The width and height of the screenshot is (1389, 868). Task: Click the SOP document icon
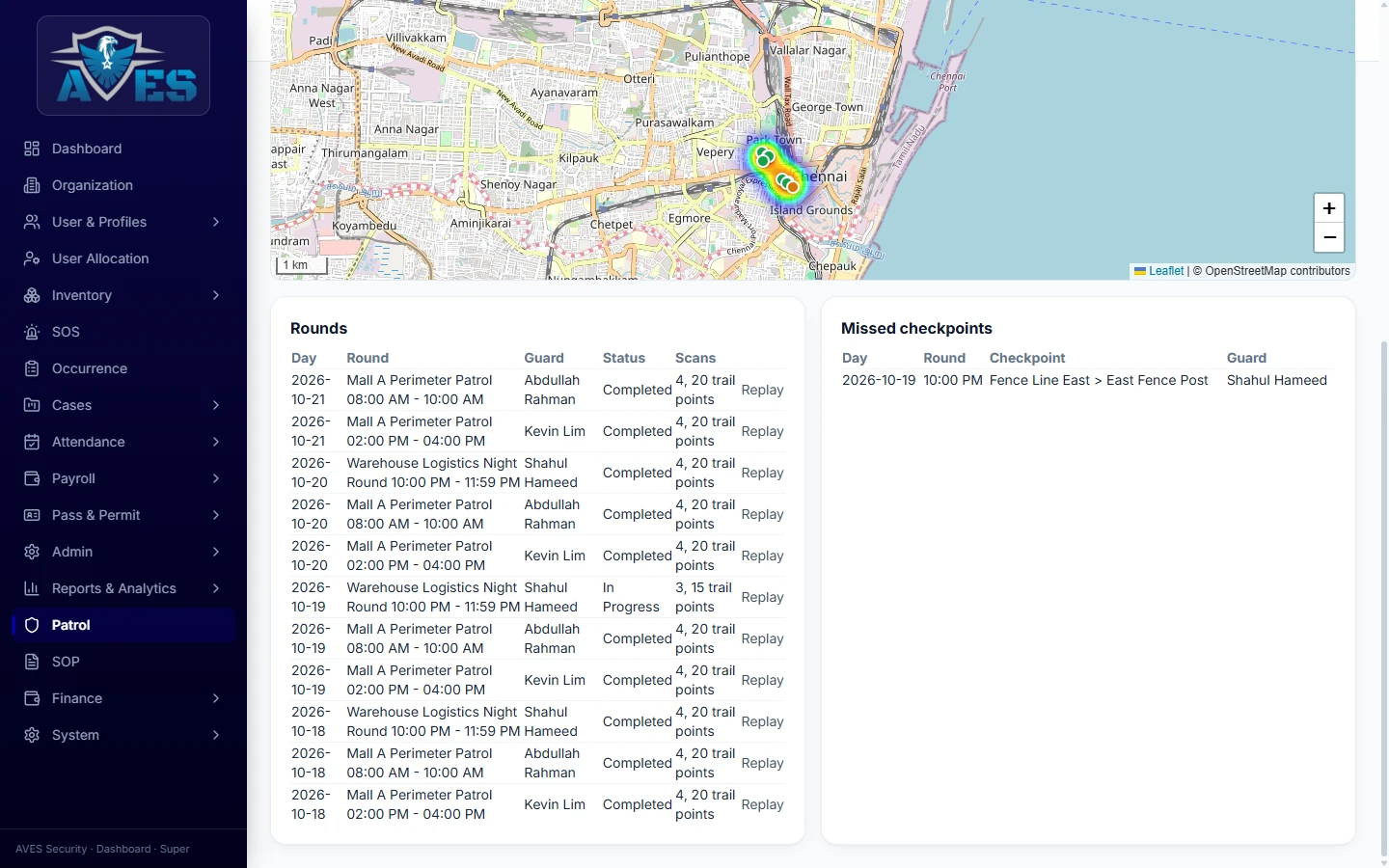32,662
